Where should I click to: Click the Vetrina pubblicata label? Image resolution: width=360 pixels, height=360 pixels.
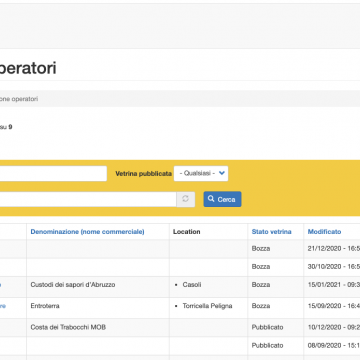point(143,174)
